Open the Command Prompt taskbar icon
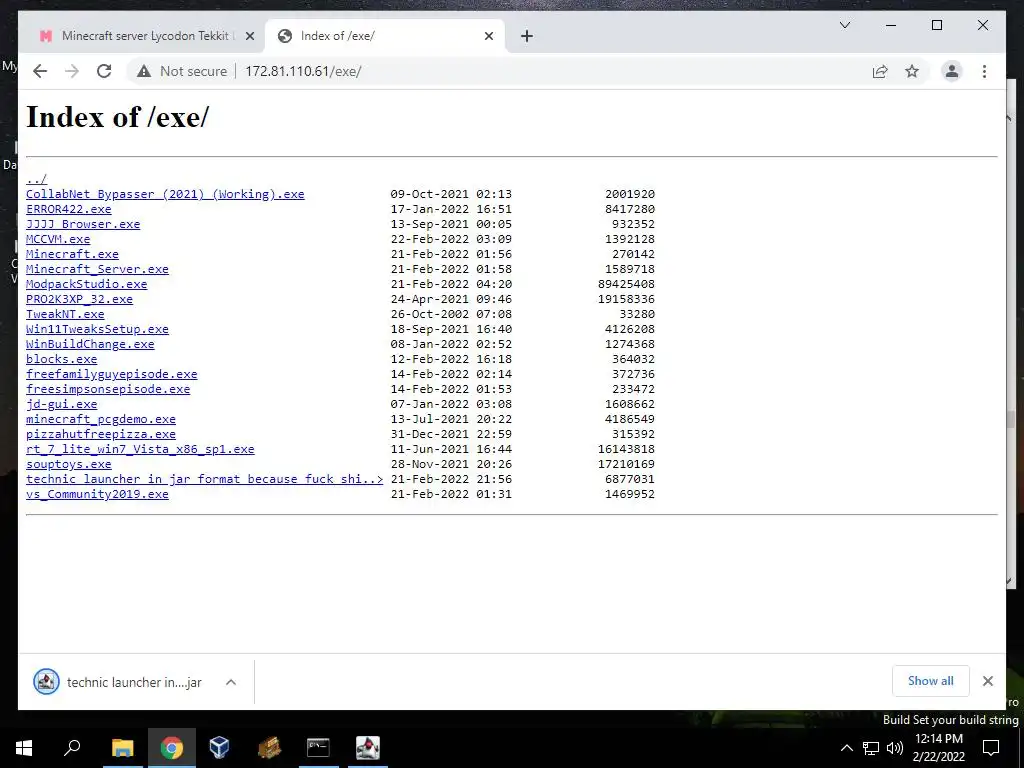Image resolution: width=1024 pixels, height=768 pixels. (x=318, y=748)
